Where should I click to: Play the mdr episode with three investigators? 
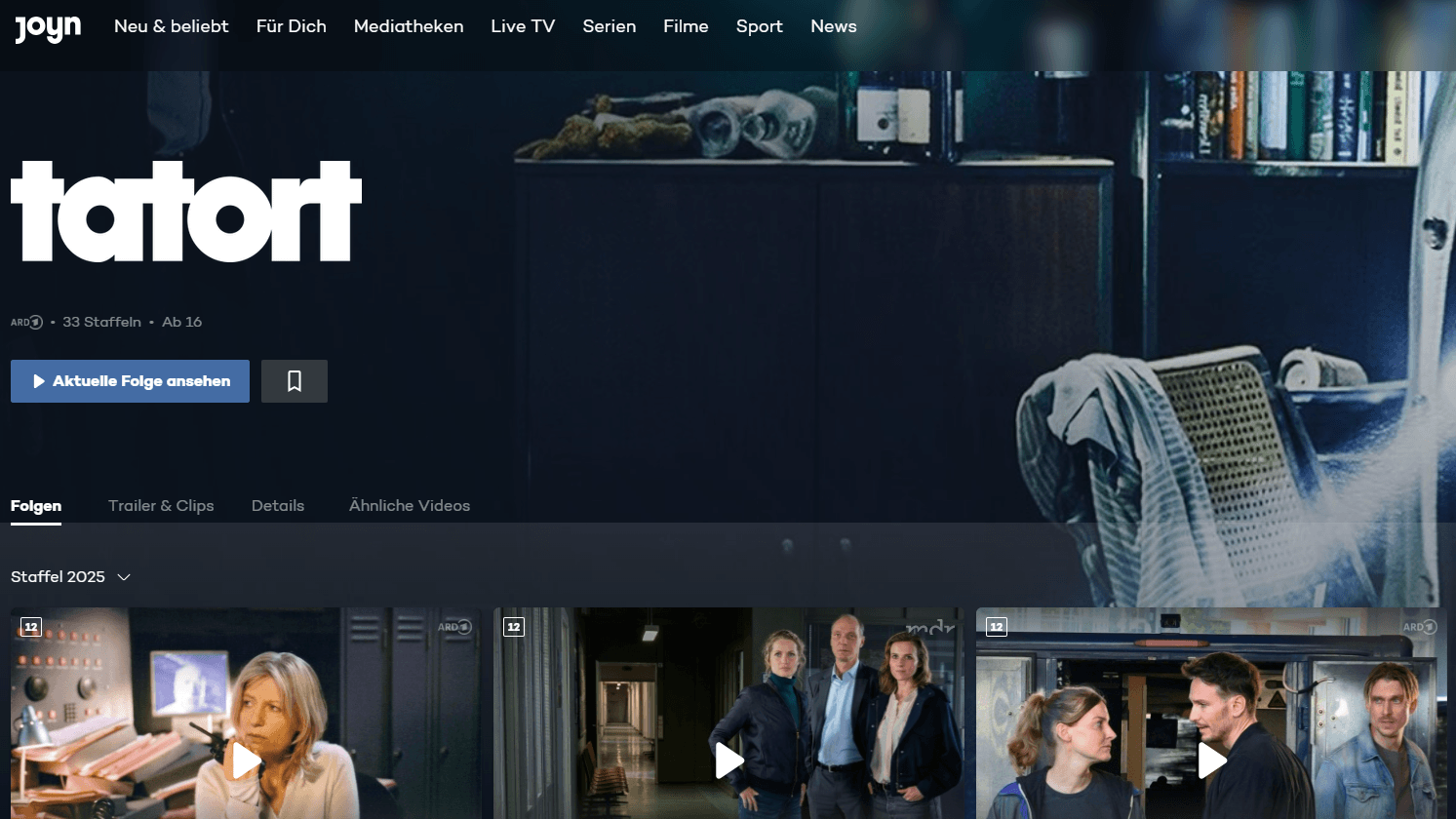coord(728,760)
